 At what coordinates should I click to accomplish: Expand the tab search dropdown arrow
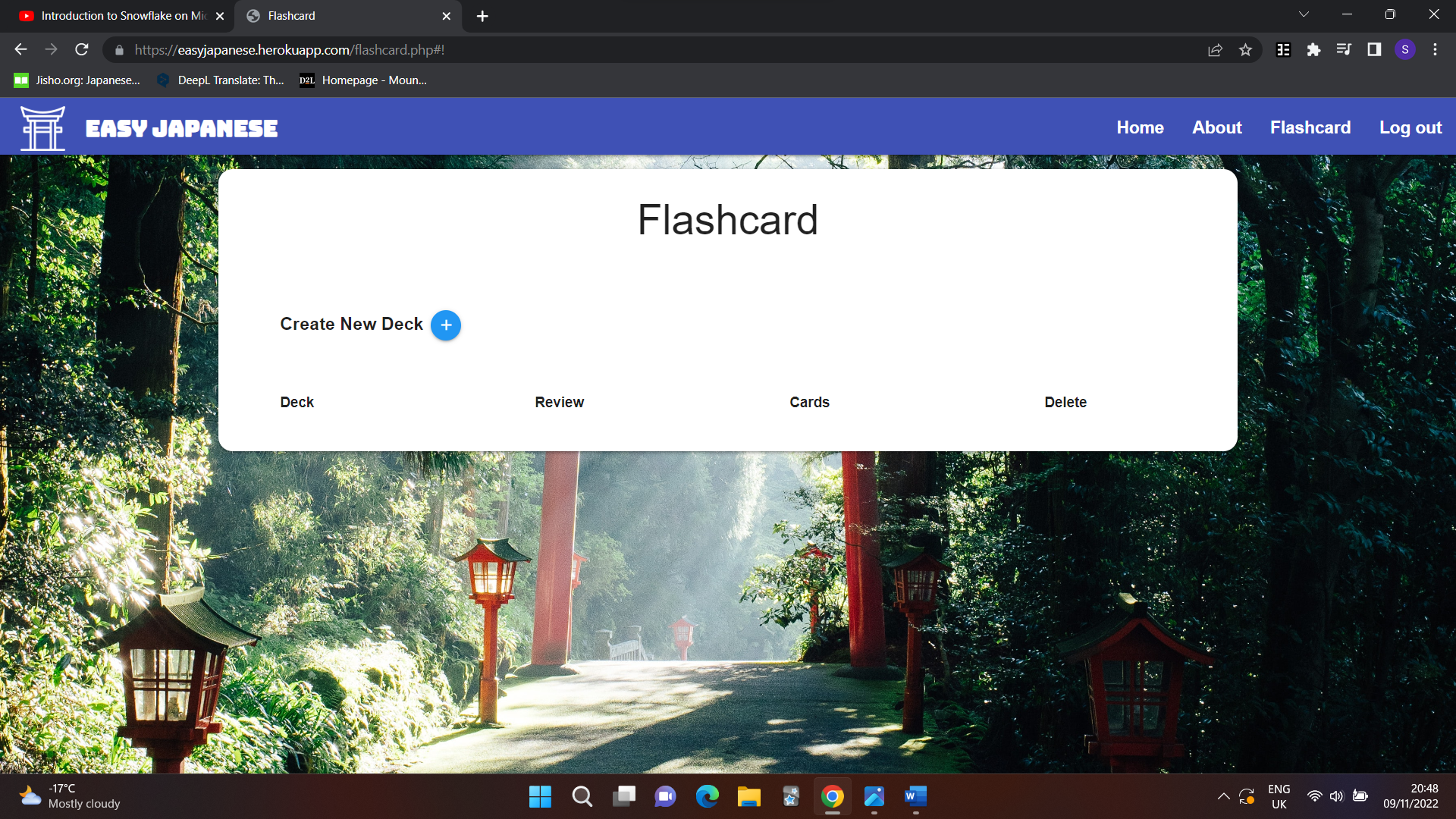tap(1304, 14)
